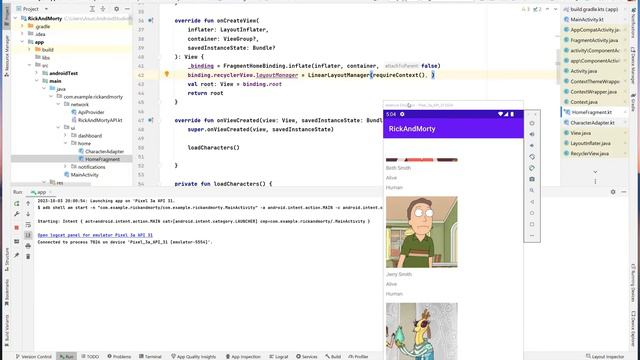640x360 pixels.
Task: Open Run panel settings gear
Action: (x=613, y=192)
